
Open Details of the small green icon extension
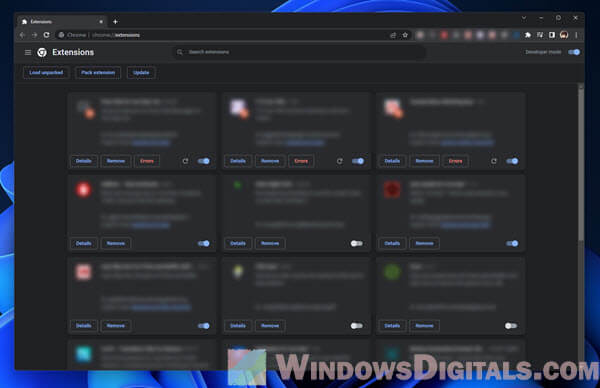click(238, 243)
